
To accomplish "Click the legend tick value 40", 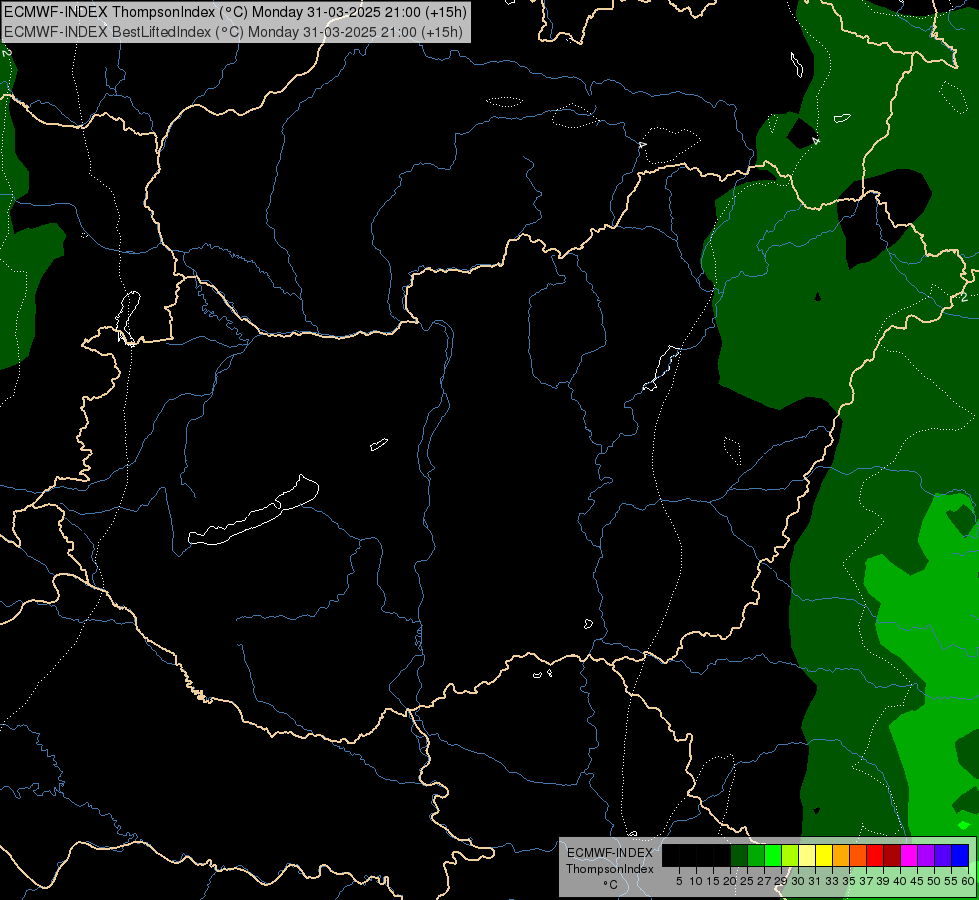I will tap(900, 881).
